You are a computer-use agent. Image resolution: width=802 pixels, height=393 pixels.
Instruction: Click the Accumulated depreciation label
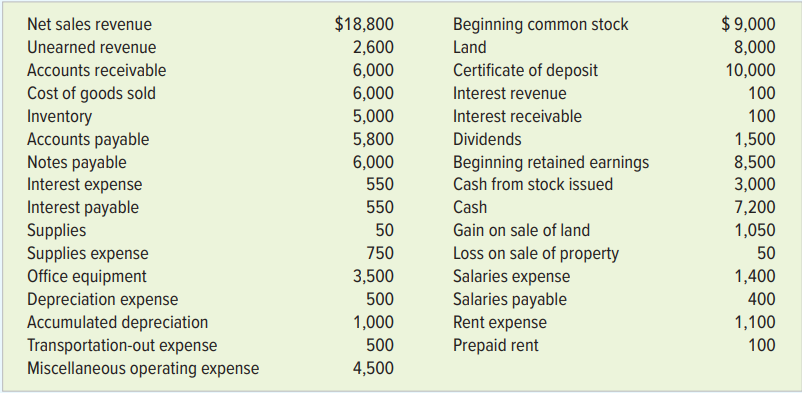coord(118,323)
